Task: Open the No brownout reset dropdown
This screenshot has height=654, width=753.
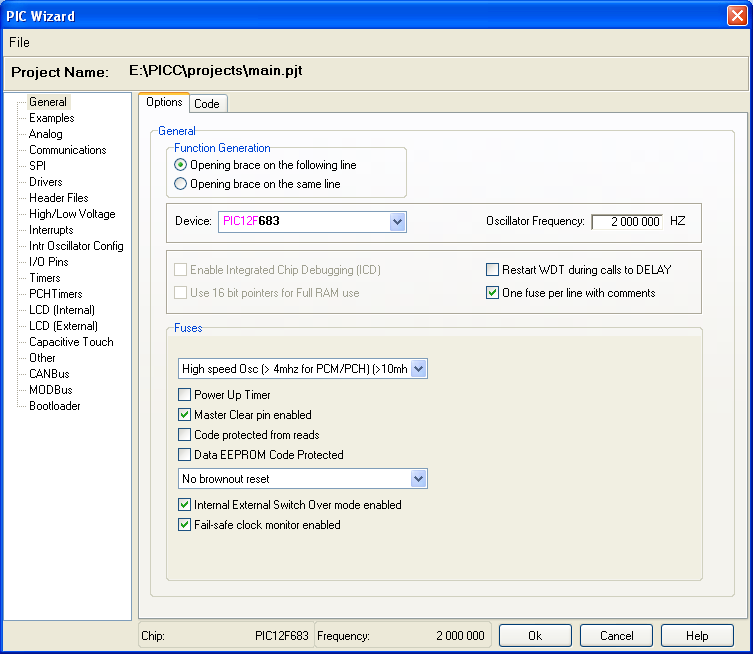Action: [x=418, y=479]
